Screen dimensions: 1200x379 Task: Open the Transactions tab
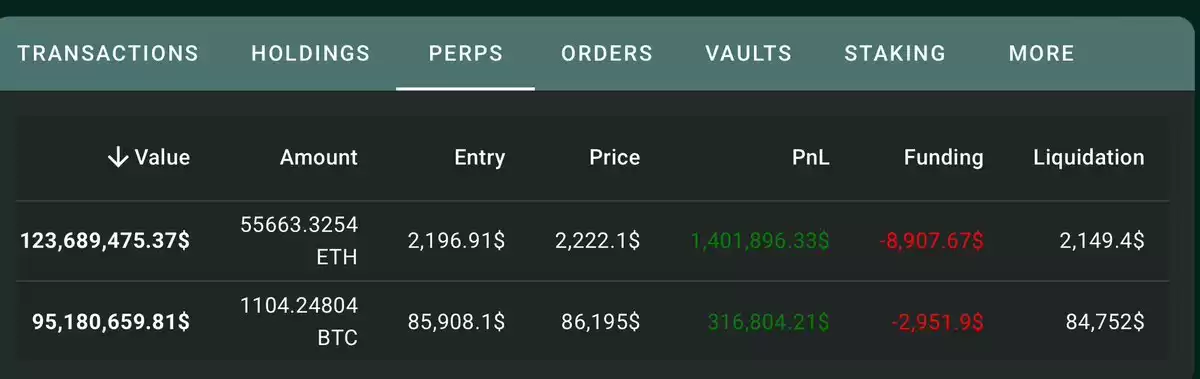tap(108, 53)
